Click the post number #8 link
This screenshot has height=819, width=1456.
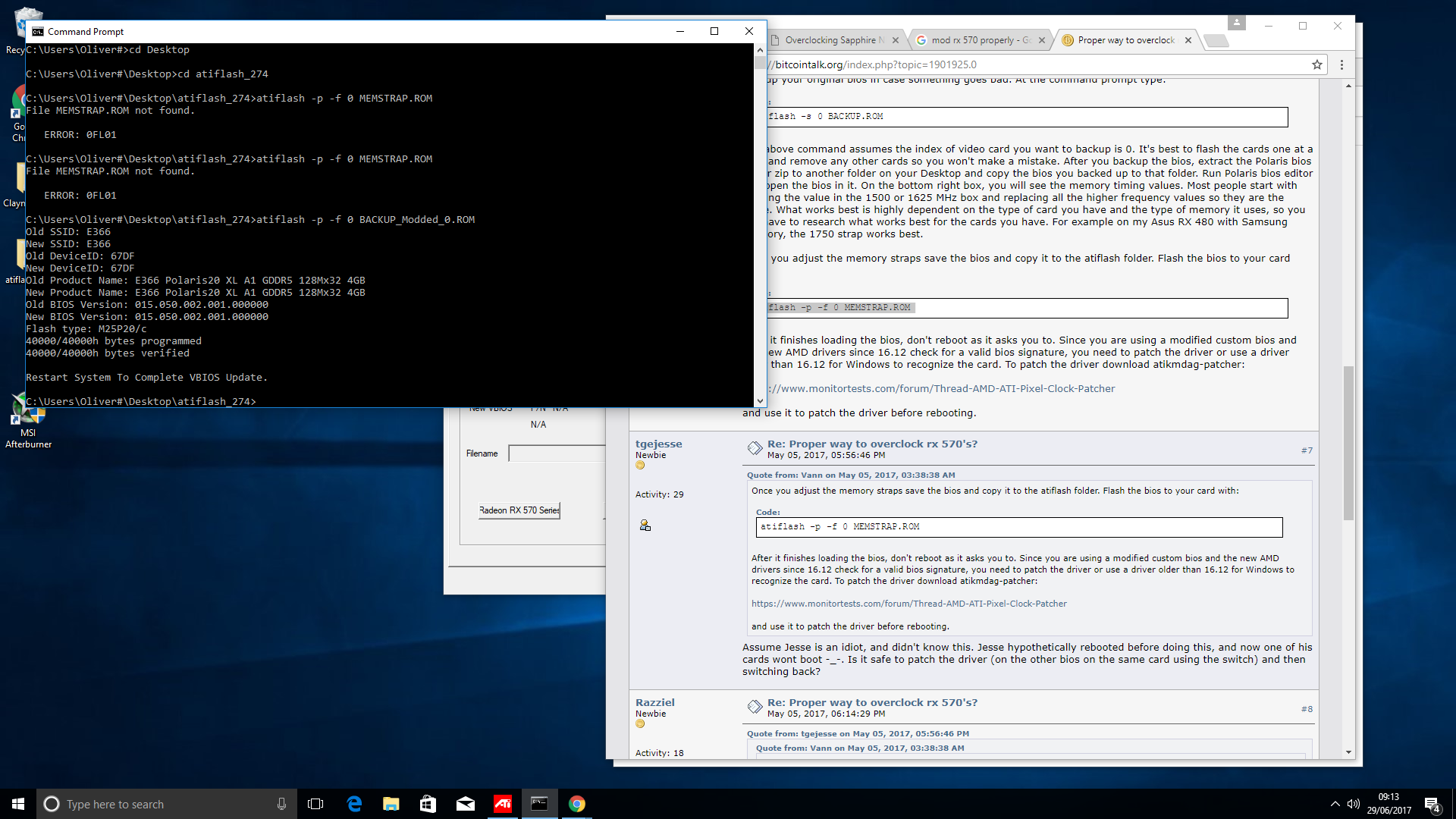coord(1307,709)
